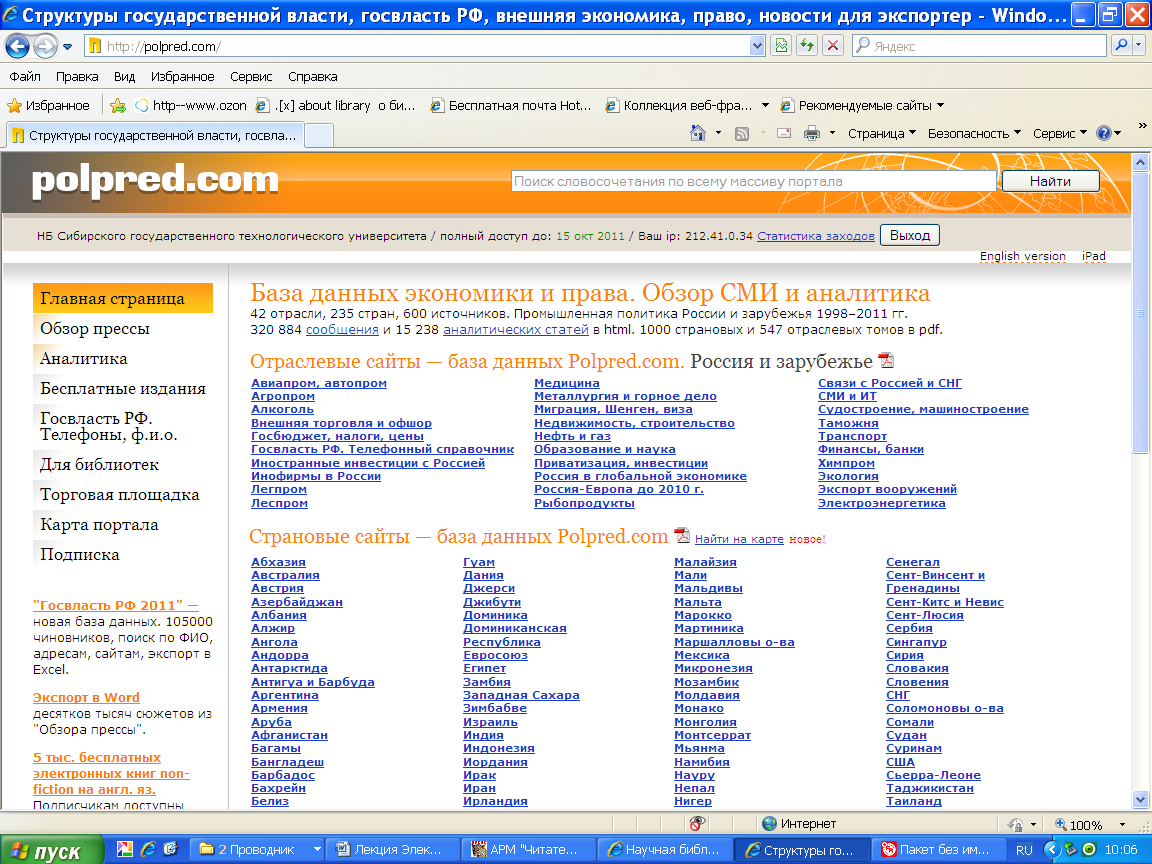Click the portal search input field
This screenshot has width=1152, height=864.
tap(753, 181)
